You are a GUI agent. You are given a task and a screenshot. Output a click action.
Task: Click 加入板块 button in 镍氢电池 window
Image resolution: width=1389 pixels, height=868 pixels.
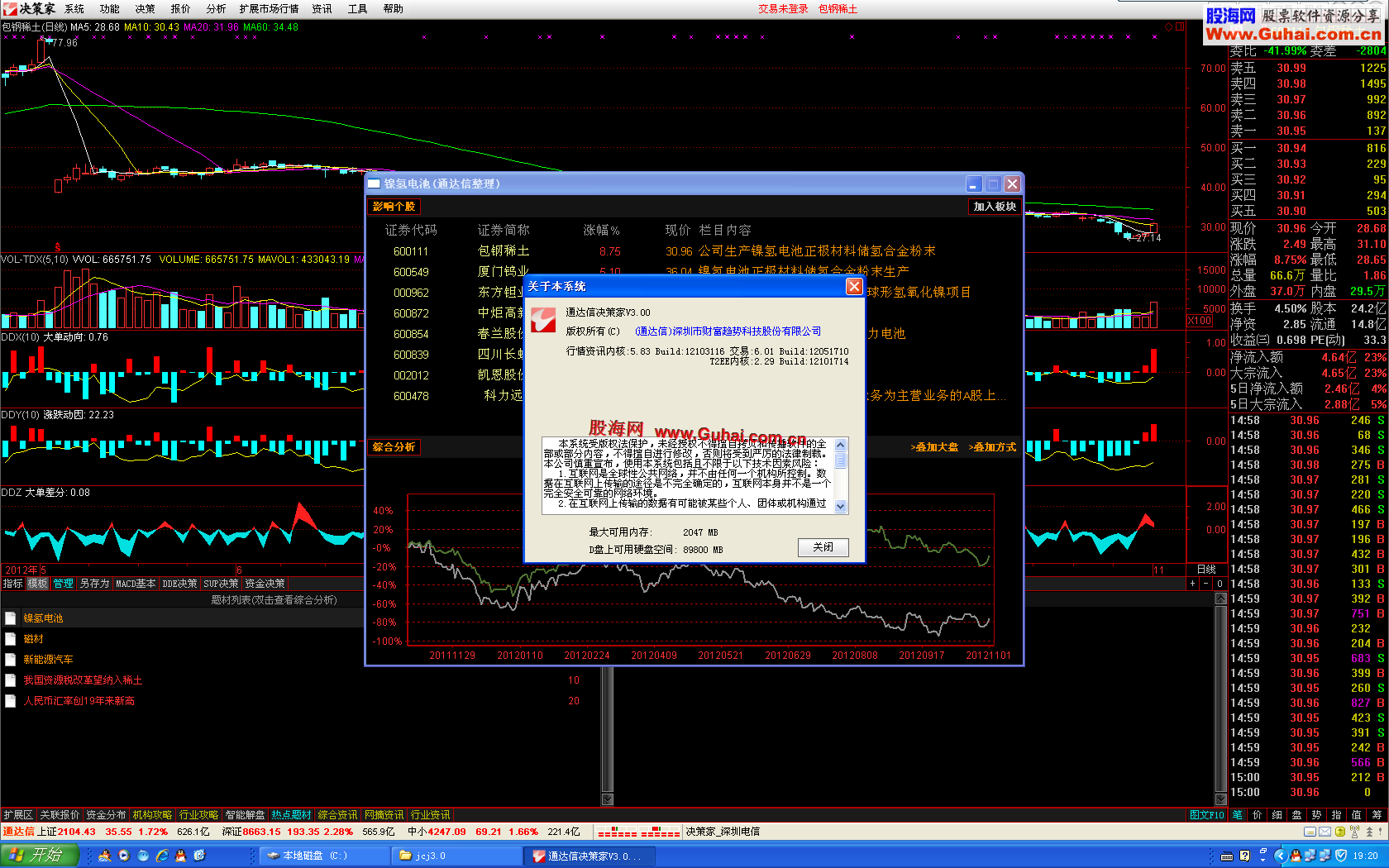click(x=995, y=207)
